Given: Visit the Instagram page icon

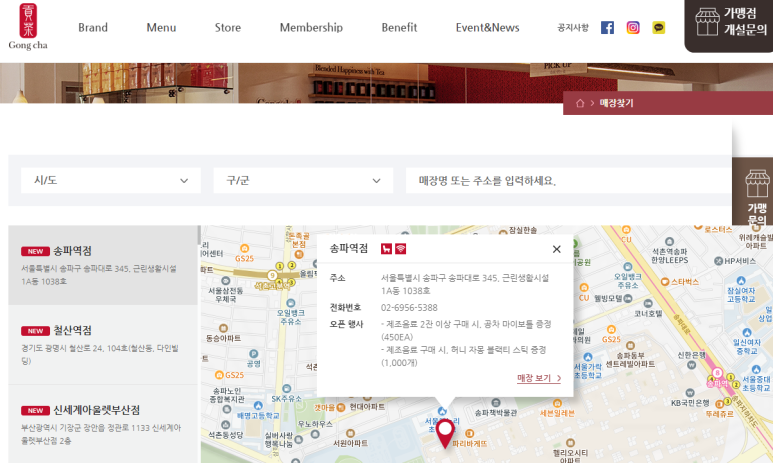Looking at the screenshot, I should coord(633,28).
